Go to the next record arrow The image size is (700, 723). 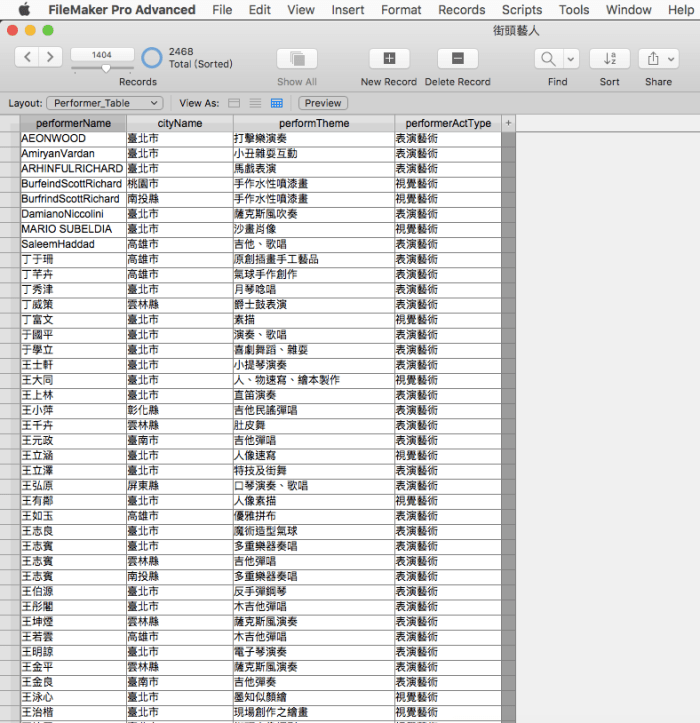50,57
